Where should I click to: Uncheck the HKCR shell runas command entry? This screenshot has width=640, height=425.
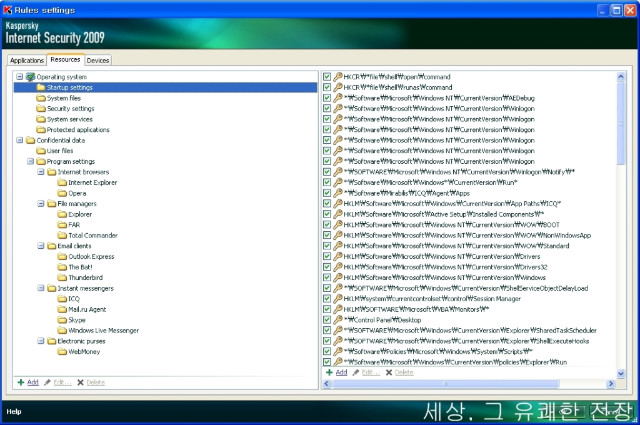[327, 87]
